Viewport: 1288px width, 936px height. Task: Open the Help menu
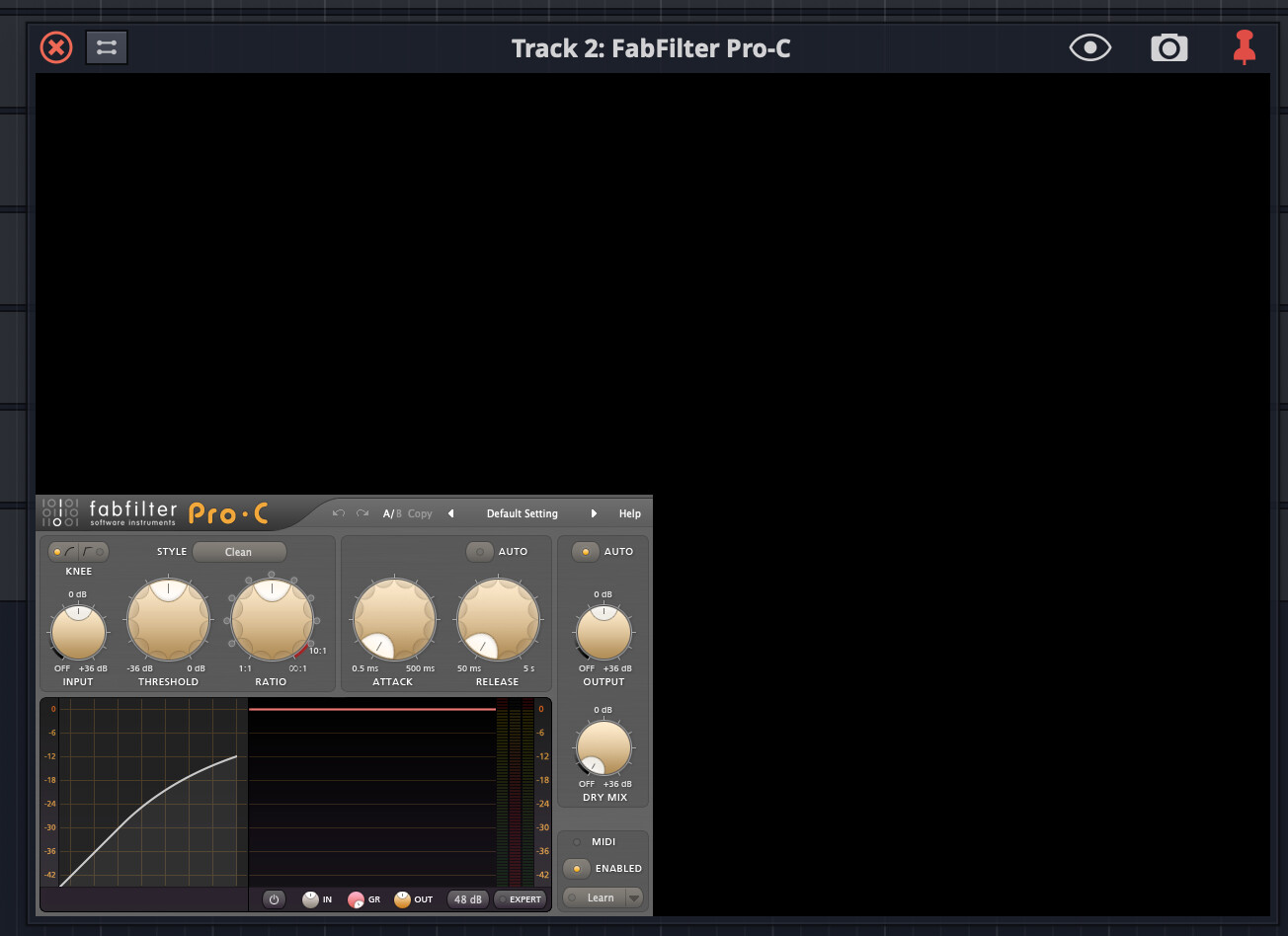(x=630, y=513)
